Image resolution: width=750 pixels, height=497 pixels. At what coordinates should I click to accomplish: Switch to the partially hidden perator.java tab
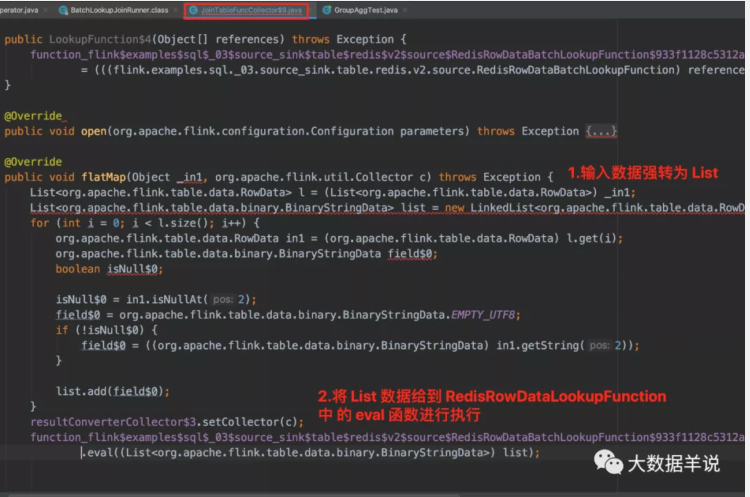coord(22,9)
